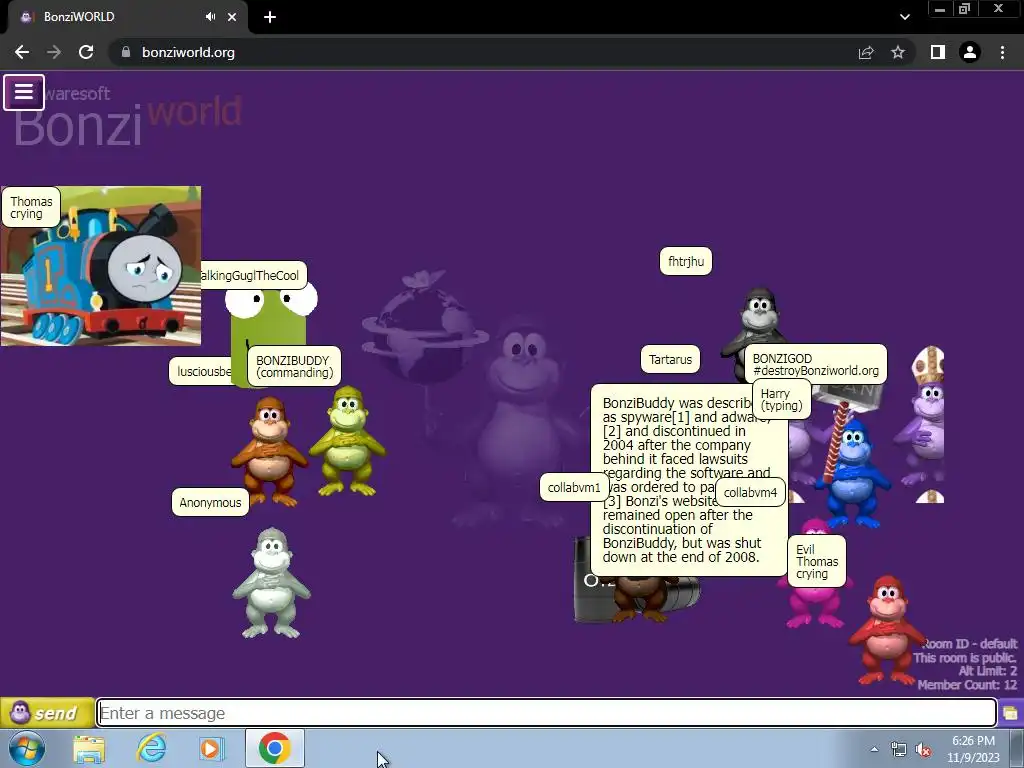Click the Chrome taskbar icon
The width and height of the screenshot is (1024, 768).
pos(274,748)
